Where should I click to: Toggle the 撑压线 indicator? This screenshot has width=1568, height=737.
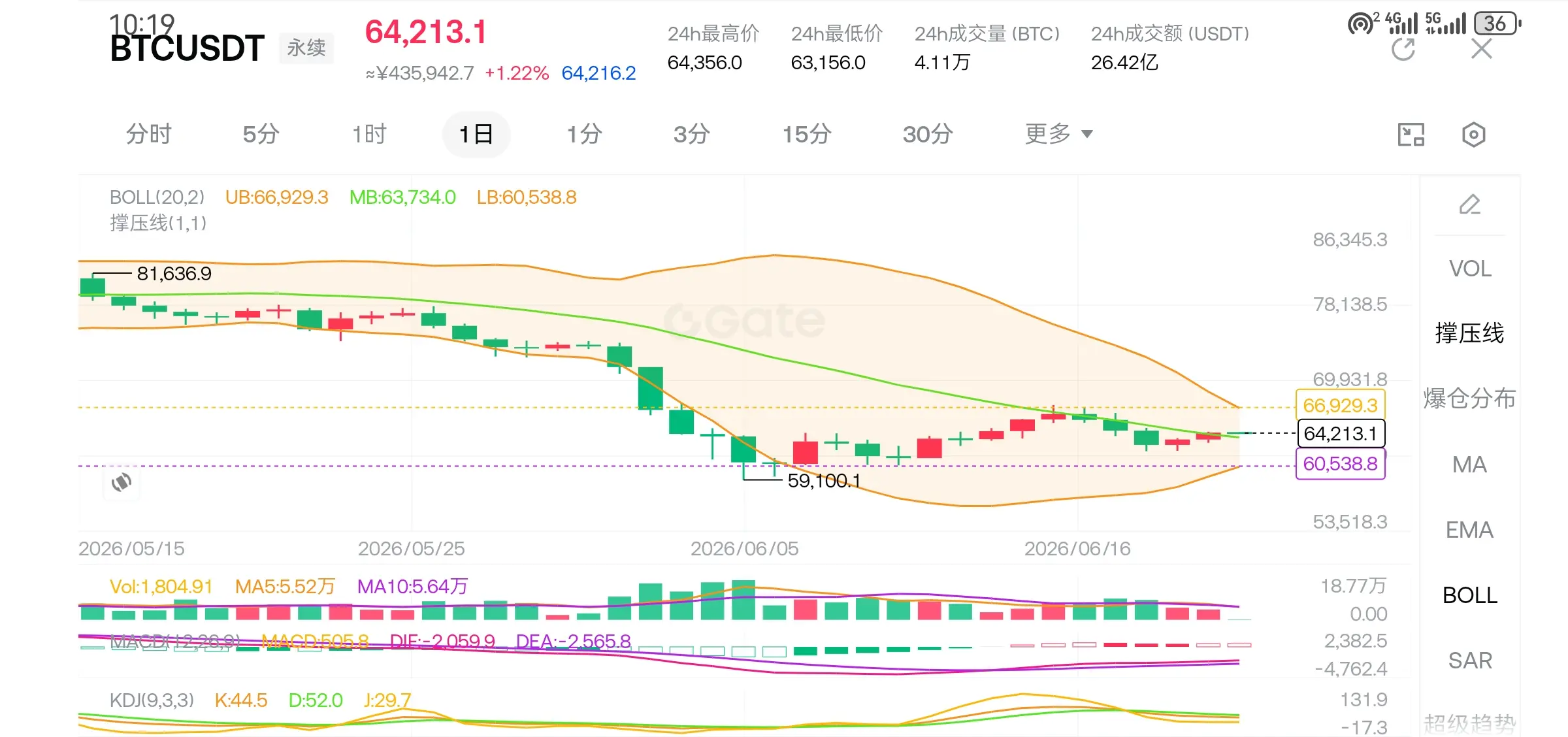click(1470, 333)
